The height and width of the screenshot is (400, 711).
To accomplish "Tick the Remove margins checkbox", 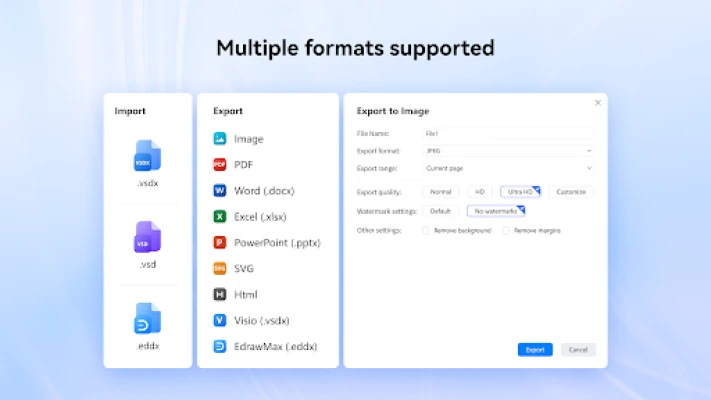I will (506, 230).
